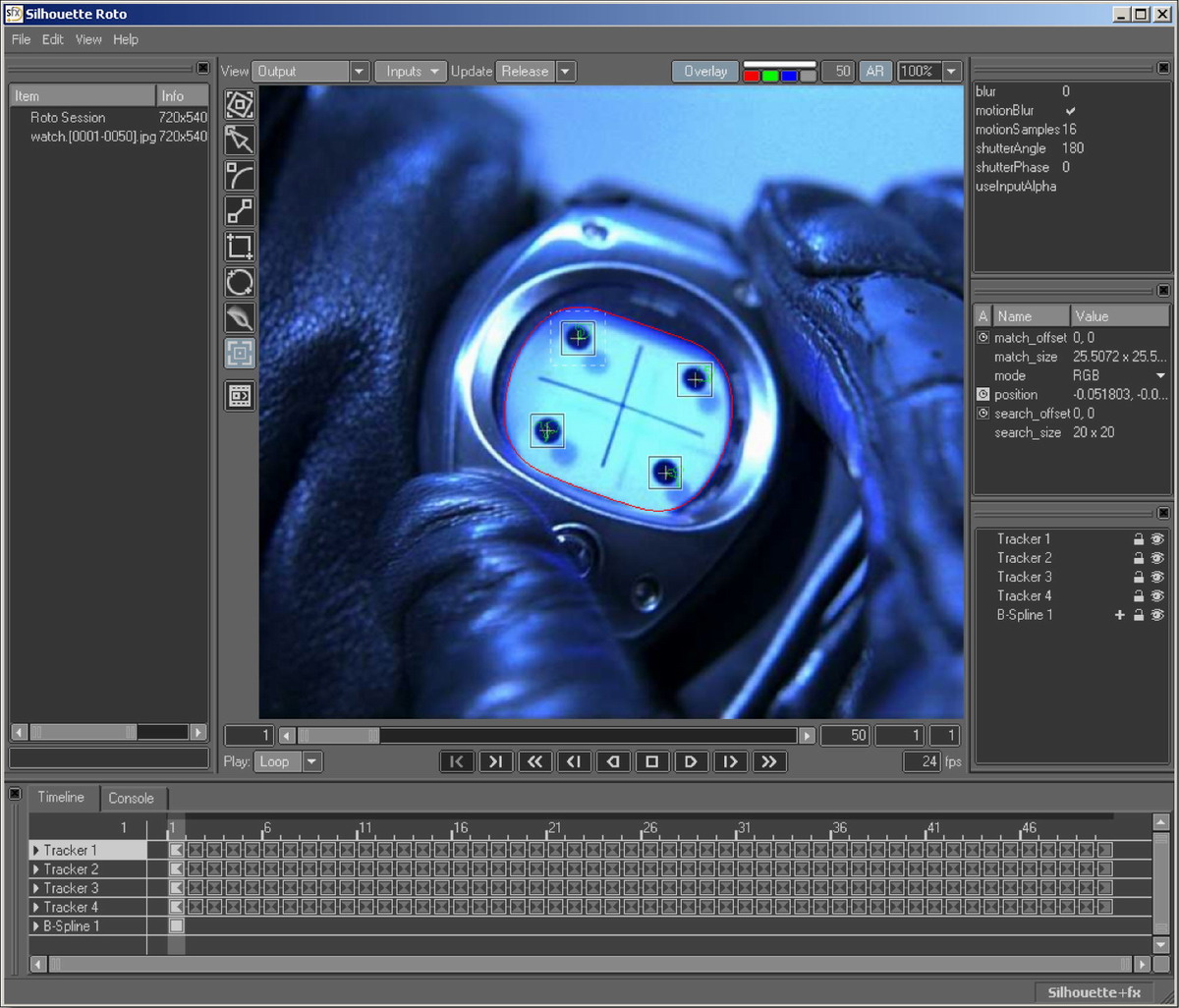Image resolution: width=1179 pixels, height=1008 pixels.
Task: Toggle the red channel swatch
Action: [x=752, y=76]
